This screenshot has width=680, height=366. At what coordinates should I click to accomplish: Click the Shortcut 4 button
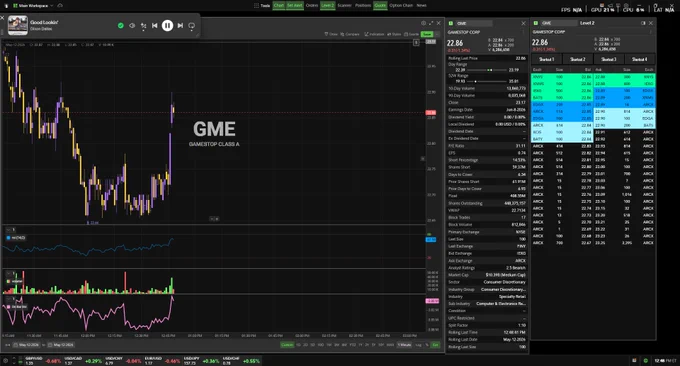[640, 59]
